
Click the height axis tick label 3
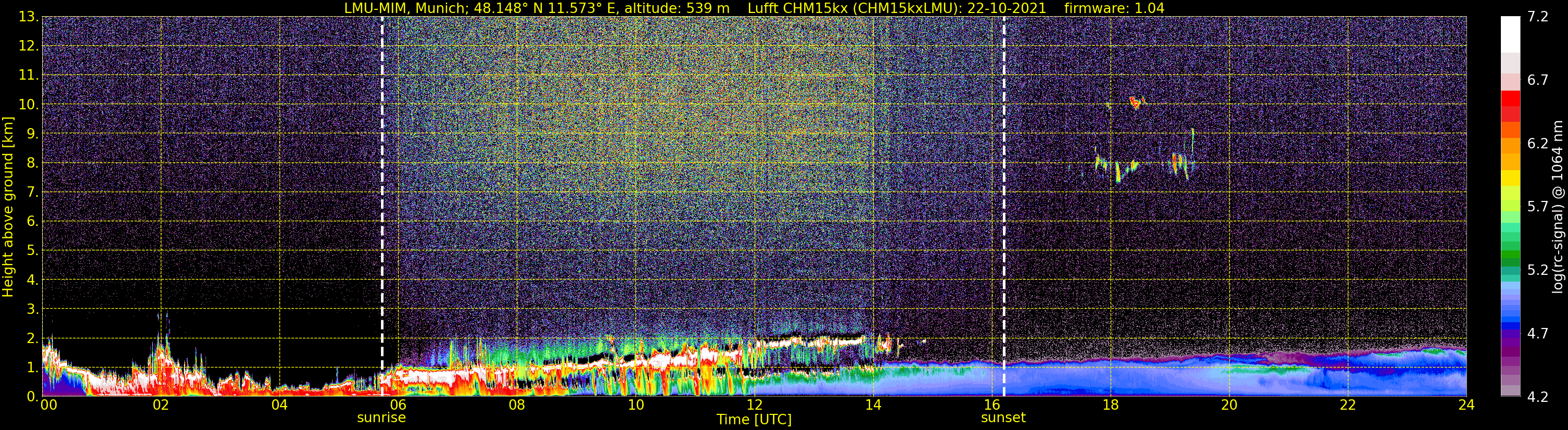point(32,309)
